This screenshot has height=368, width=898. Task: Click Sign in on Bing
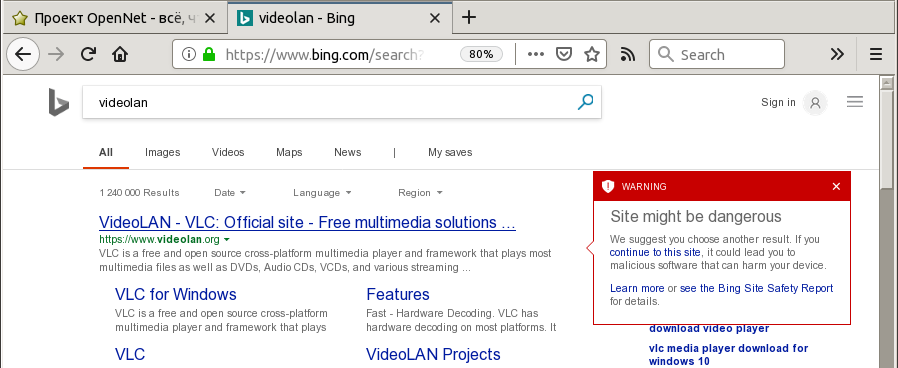pos(778,102)
